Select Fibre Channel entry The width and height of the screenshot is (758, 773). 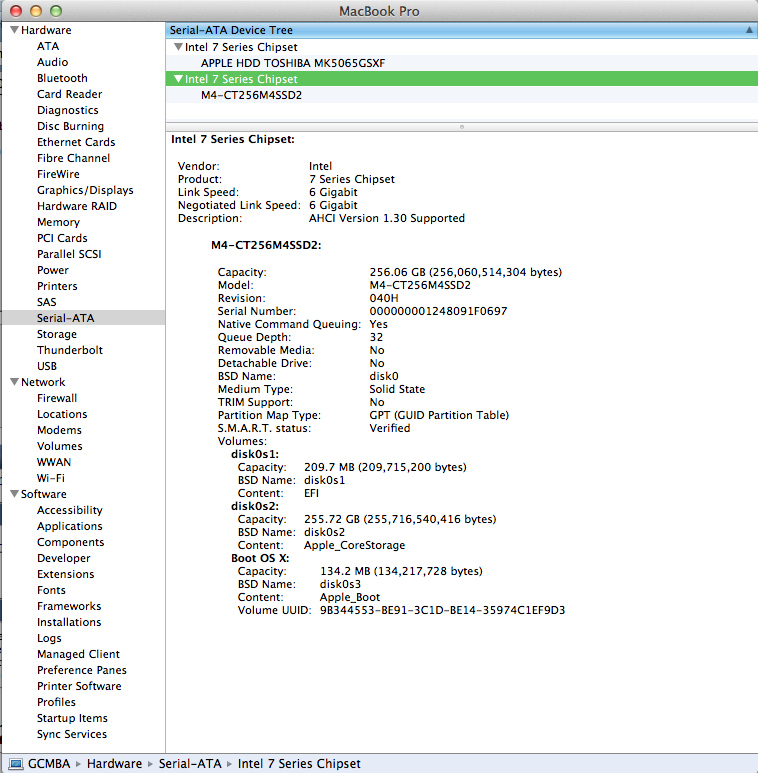73,158
